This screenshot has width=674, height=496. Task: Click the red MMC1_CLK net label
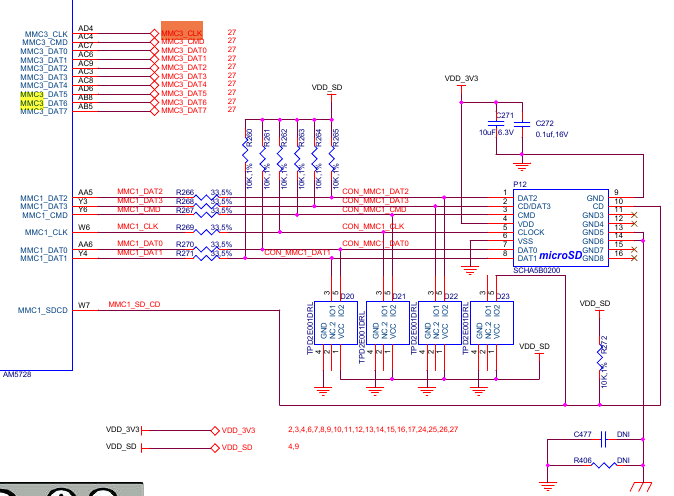138,226
